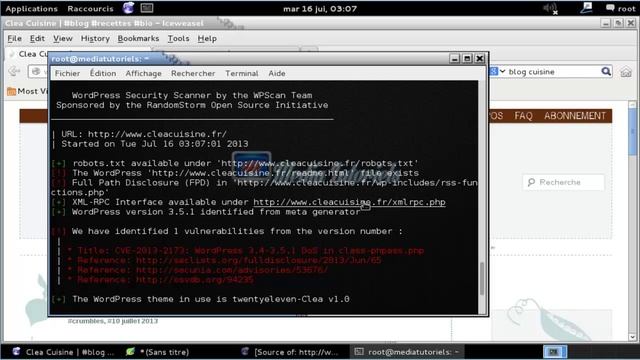Click the ABONNEMENT link on website

575,116
